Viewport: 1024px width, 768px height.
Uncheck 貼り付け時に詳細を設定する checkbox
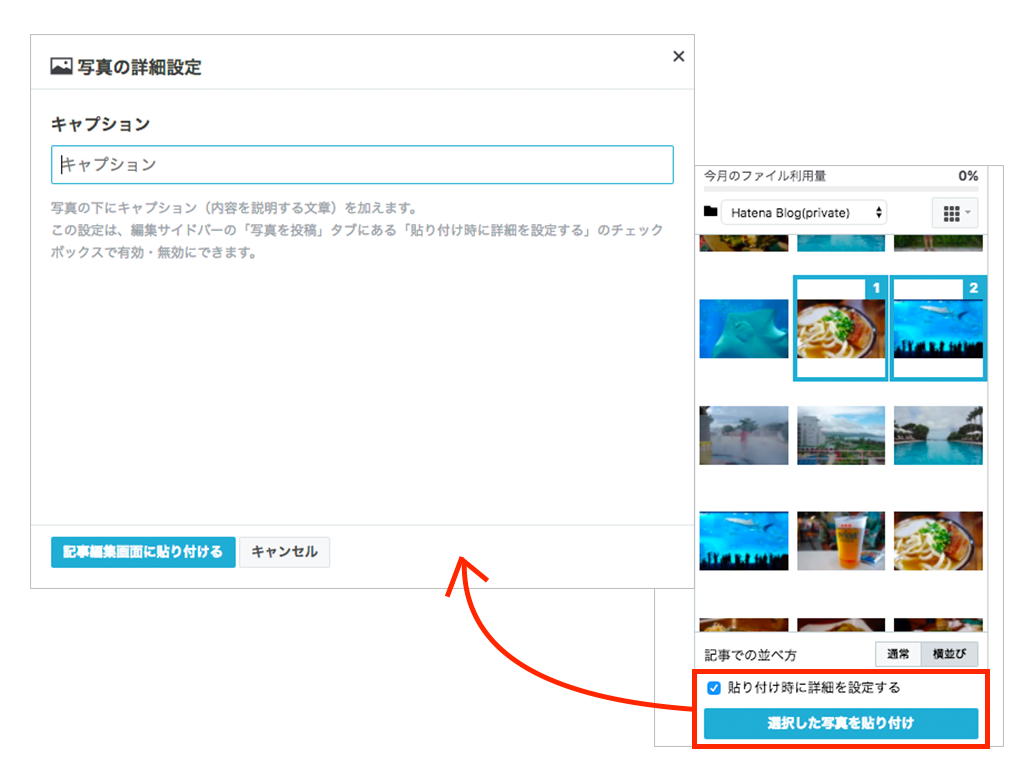(714, 688)
